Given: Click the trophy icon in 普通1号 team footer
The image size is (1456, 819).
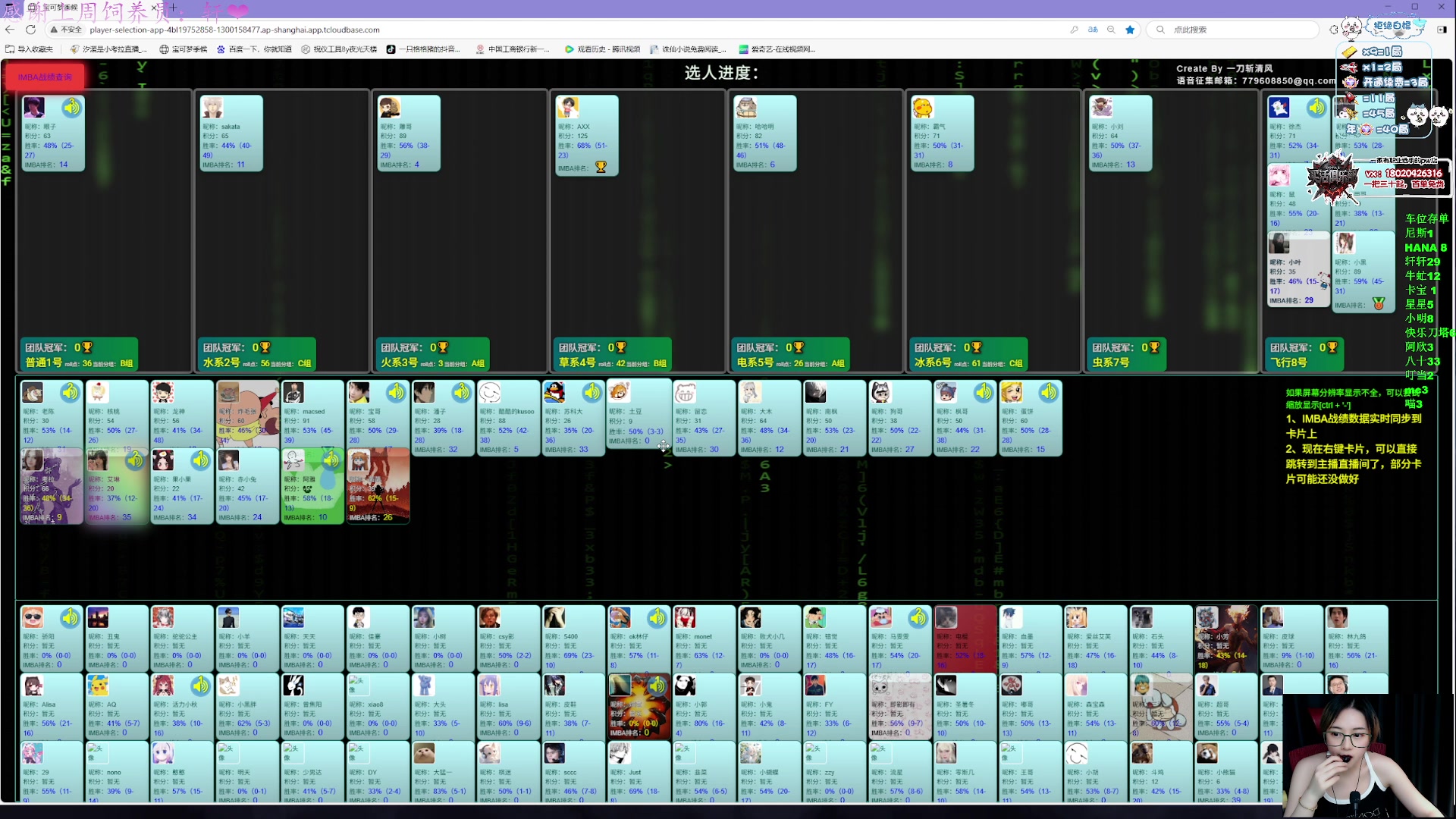Looking at the screenshot, I should point(87,347).
